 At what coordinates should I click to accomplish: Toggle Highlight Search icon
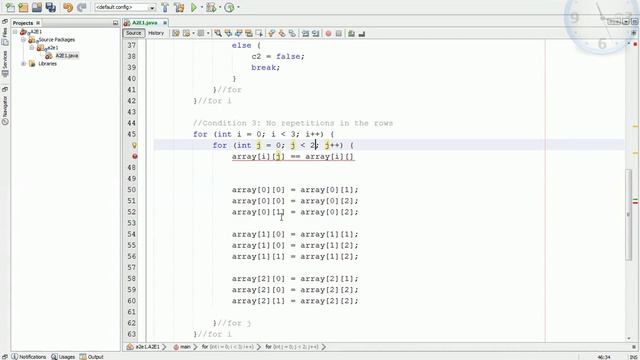pos(249,33)
